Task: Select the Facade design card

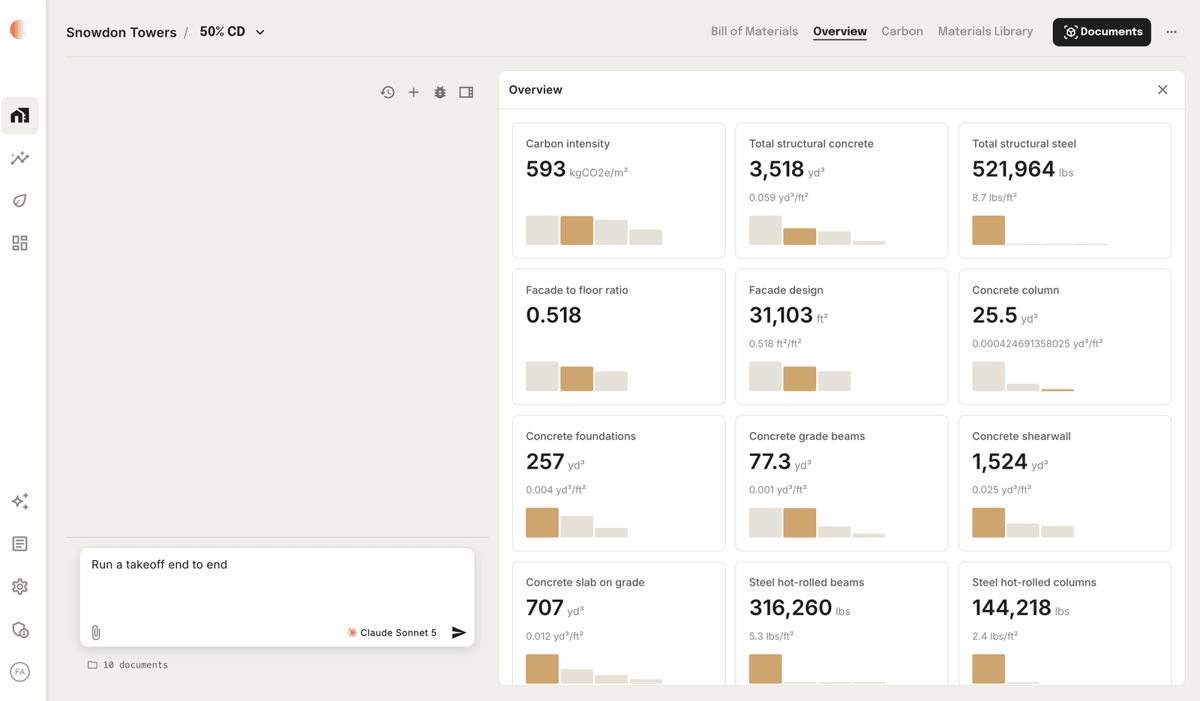Action: [x=842, y=337]
